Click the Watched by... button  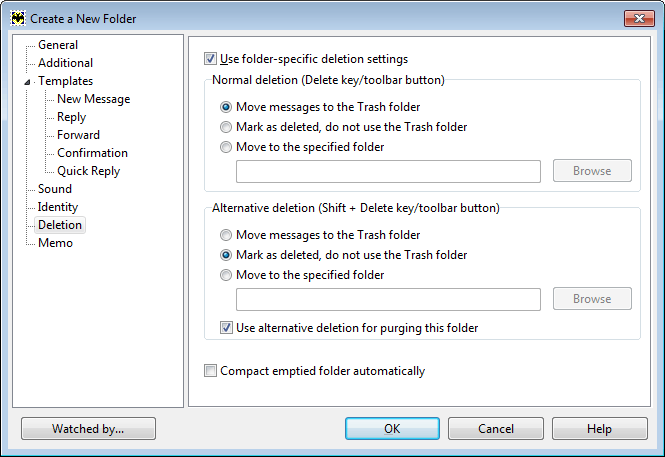click(x=88, y=429)
